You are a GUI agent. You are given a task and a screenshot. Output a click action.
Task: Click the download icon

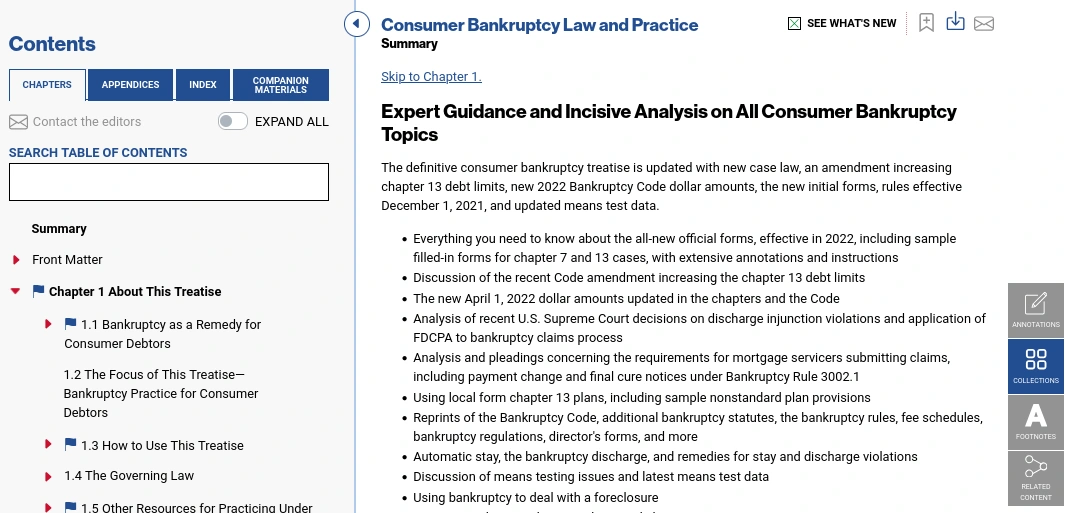[955, 22]
